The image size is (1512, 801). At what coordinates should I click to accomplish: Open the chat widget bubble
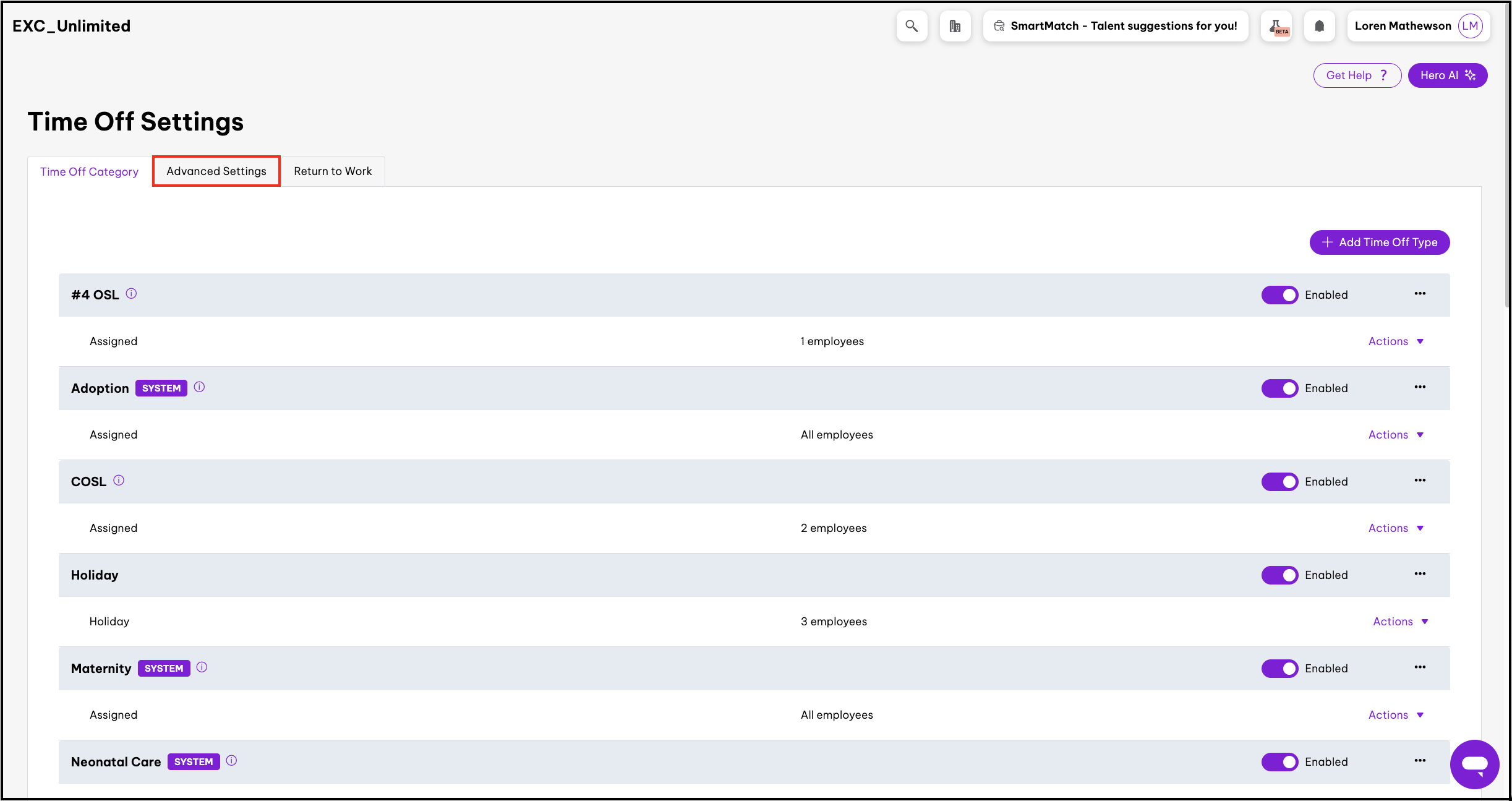coord(1474,765)
